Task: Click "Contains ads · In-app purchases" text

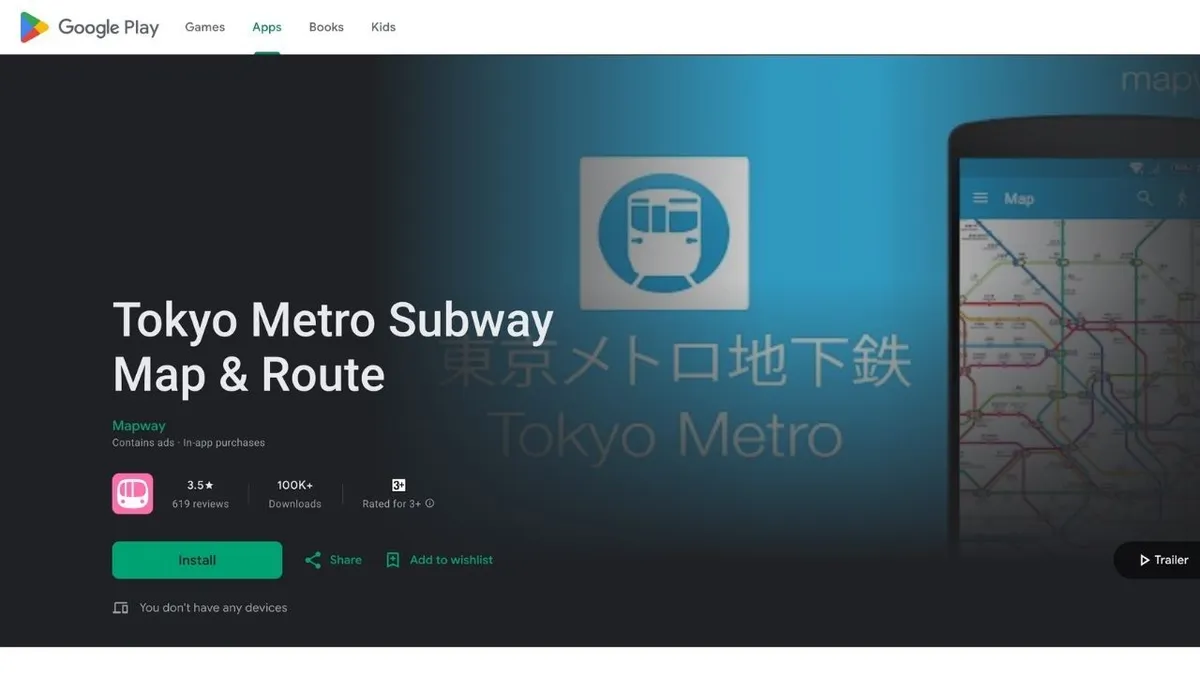Action: pos(188,442)
